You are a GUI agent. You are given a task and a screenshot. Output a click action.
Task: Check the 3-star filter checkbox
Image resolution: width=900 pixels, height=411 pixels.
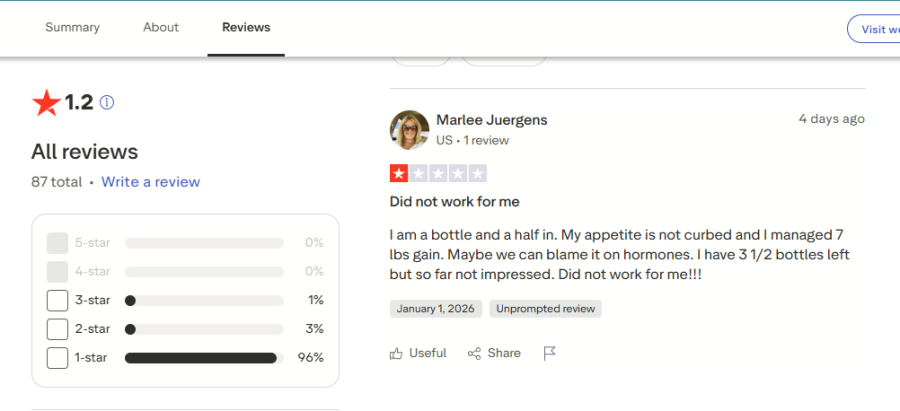click(x=58, y=300)
